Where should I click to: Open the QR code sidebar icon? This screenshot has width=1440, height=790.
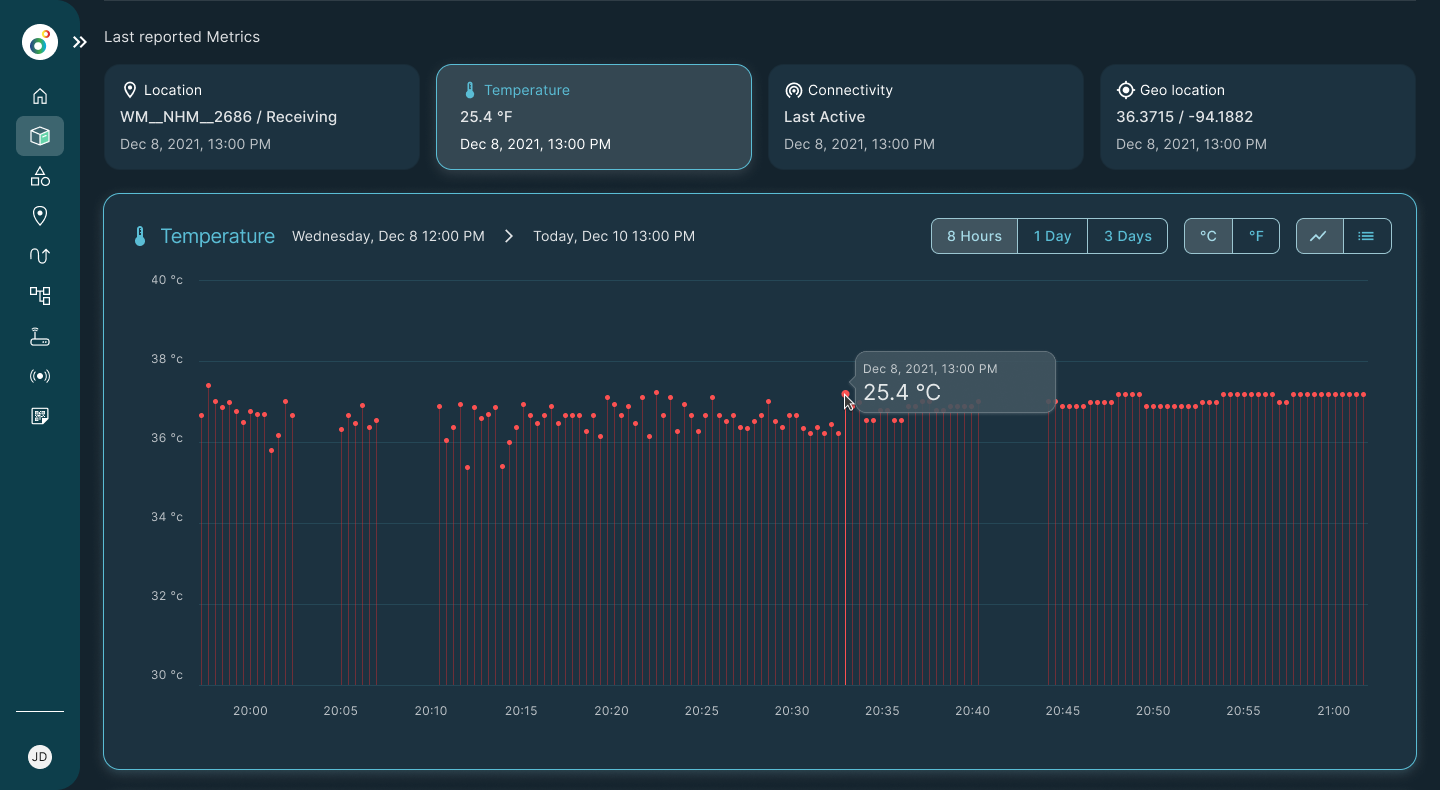point(40,416)
